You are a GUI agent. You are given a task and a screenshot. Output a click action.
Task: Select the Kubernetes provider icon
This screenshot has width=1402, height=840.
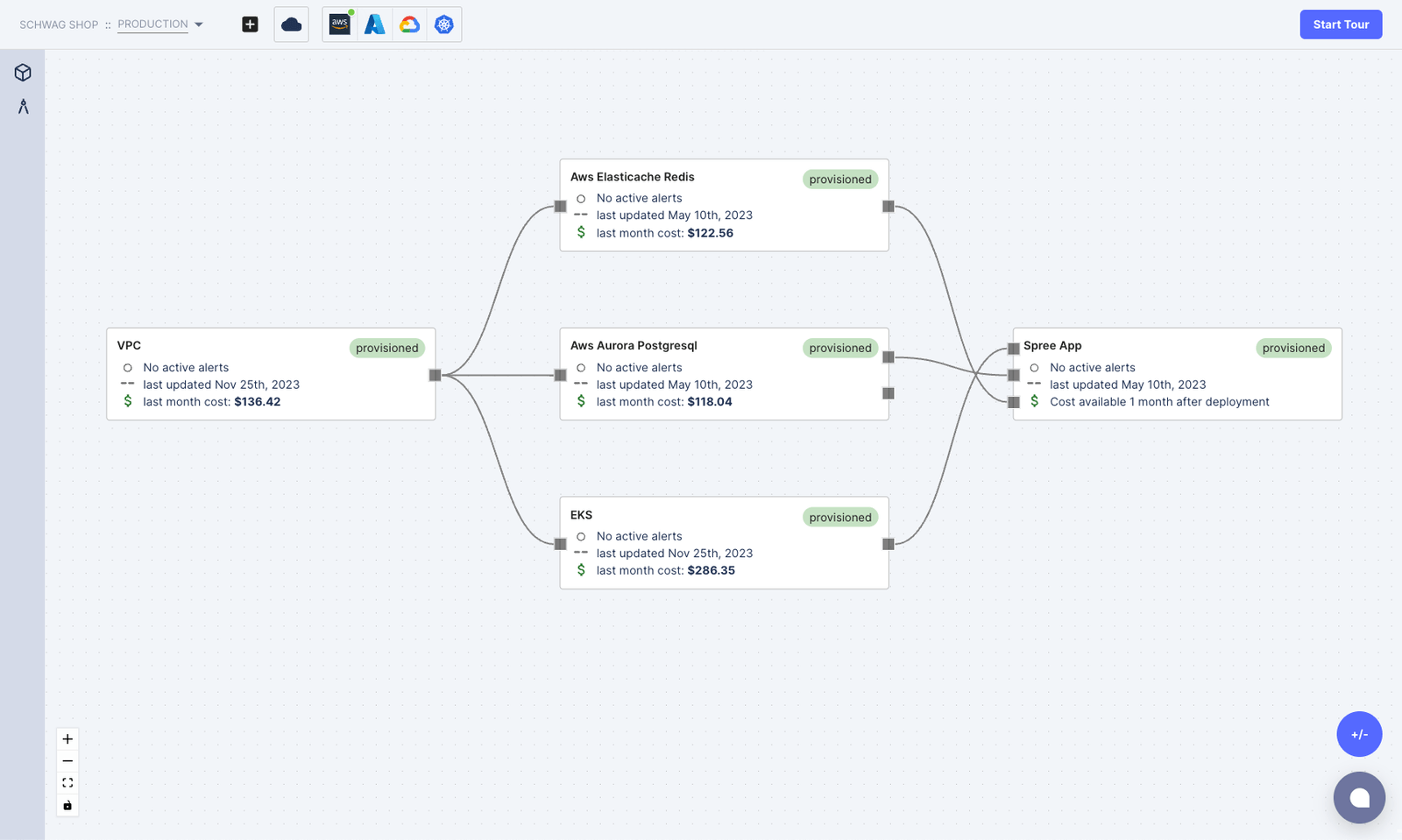tap(444, 25)
